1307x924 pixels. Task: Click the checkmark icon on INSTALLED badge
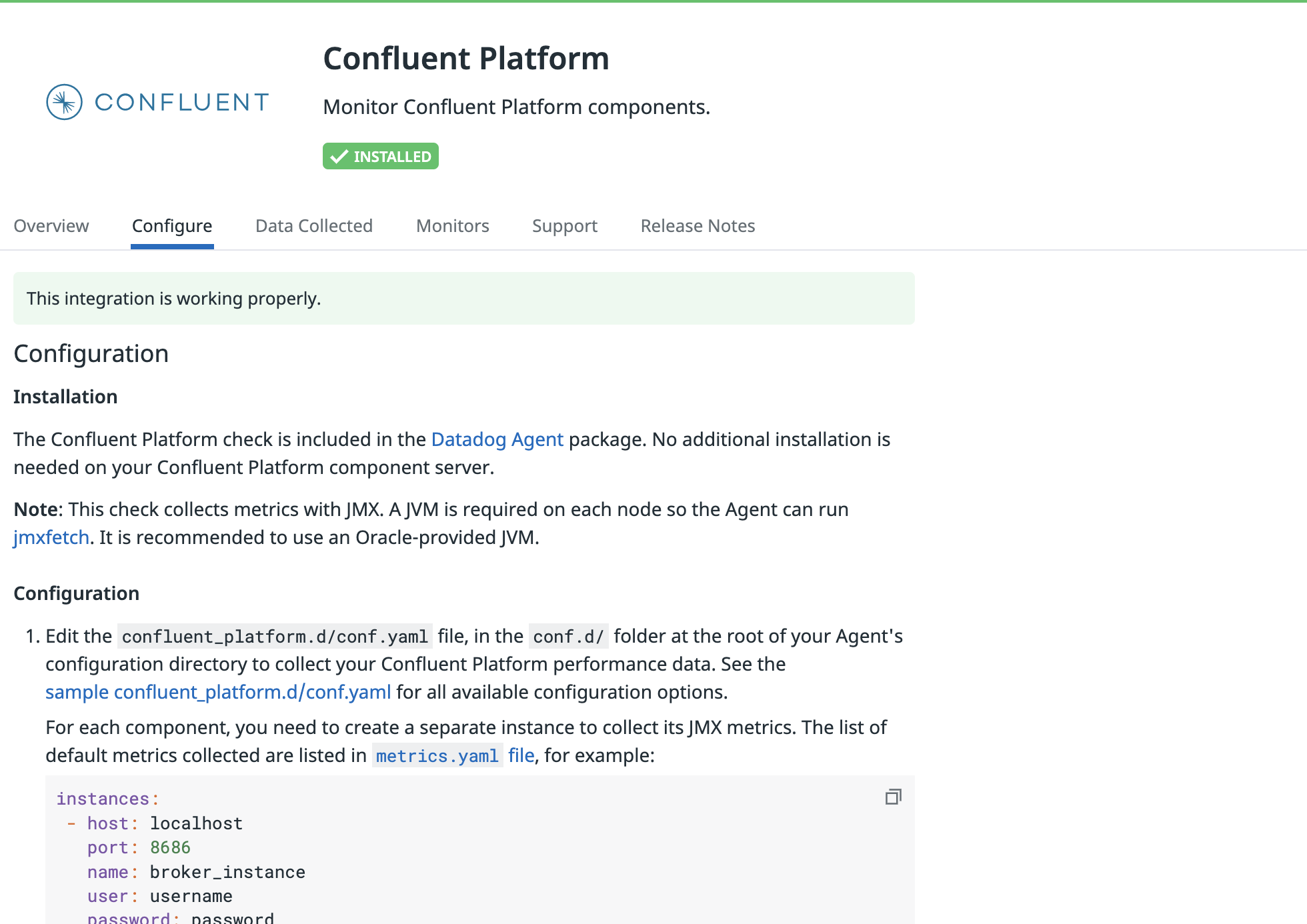[341, 156]
